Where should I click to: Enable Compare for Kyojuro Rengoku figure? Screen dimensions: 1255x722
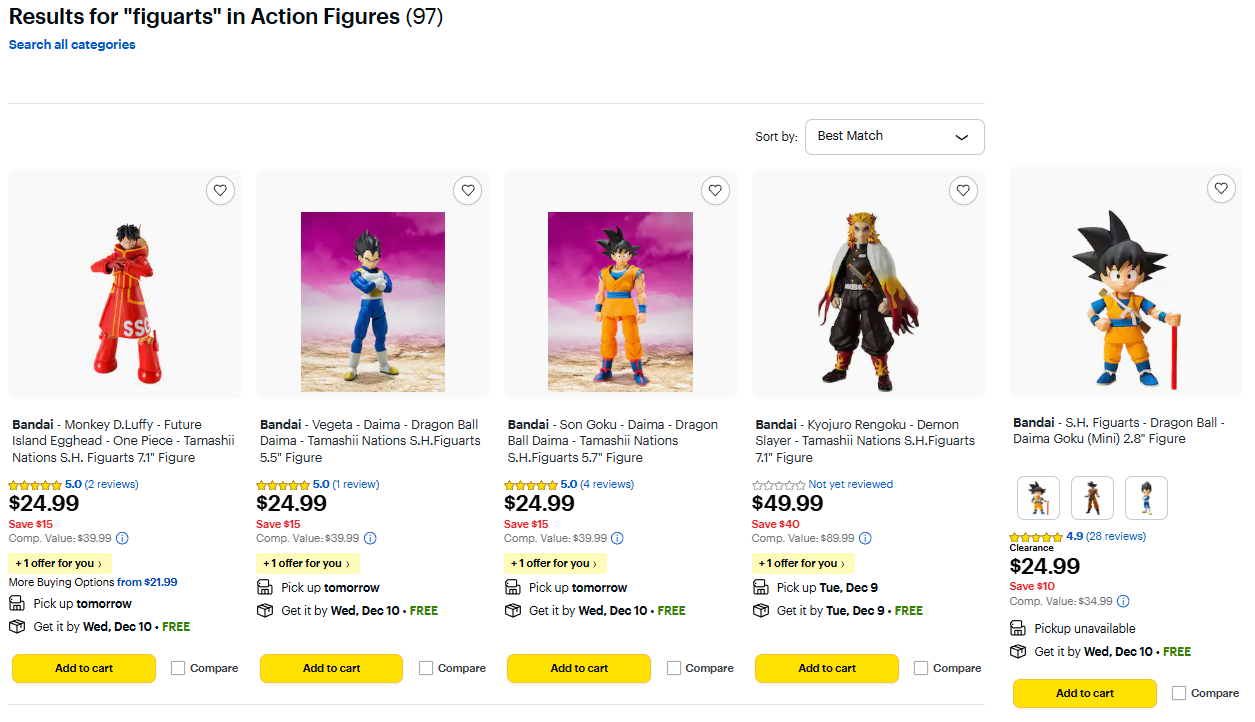click(921, 668)
